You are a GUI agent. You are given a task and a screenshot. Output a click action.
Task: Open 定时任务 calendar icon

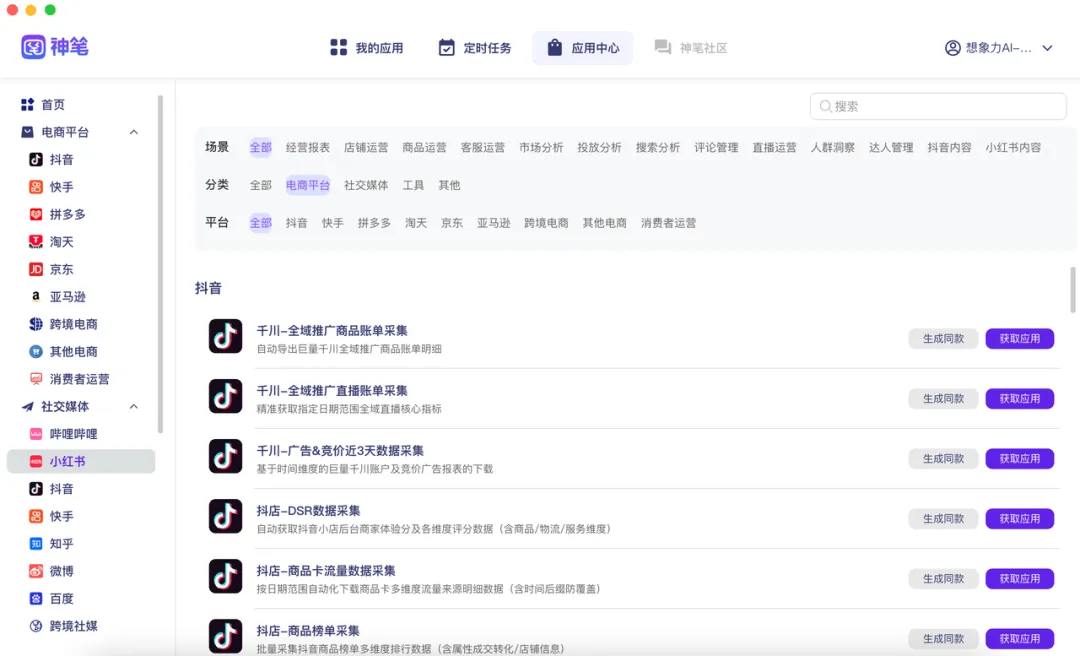tap(446, 48)
